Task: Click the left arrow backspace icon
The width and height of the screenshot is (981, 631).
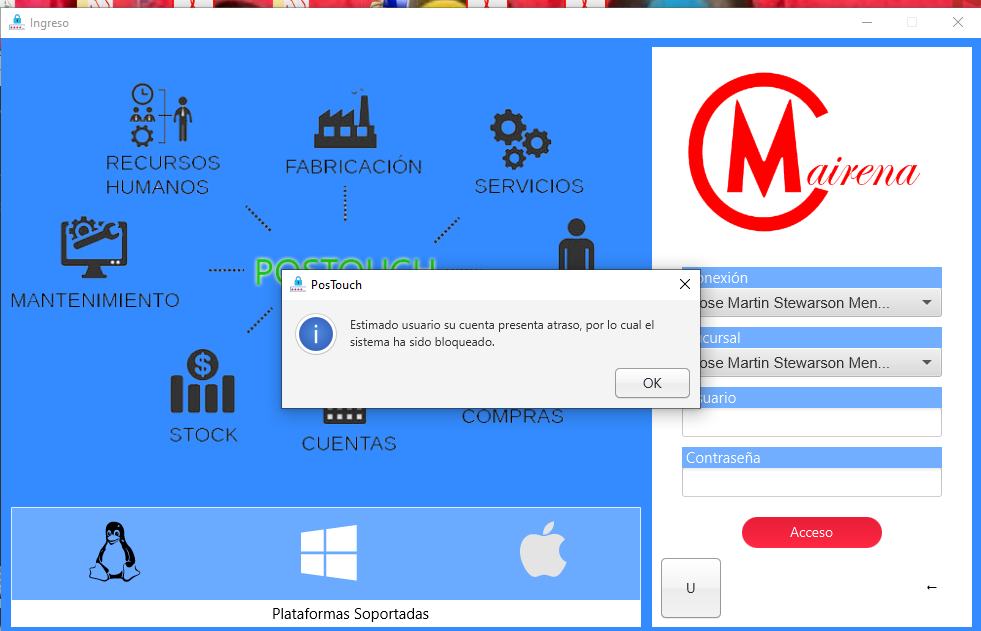Action: pyautogui.click(x=932, y=588)
